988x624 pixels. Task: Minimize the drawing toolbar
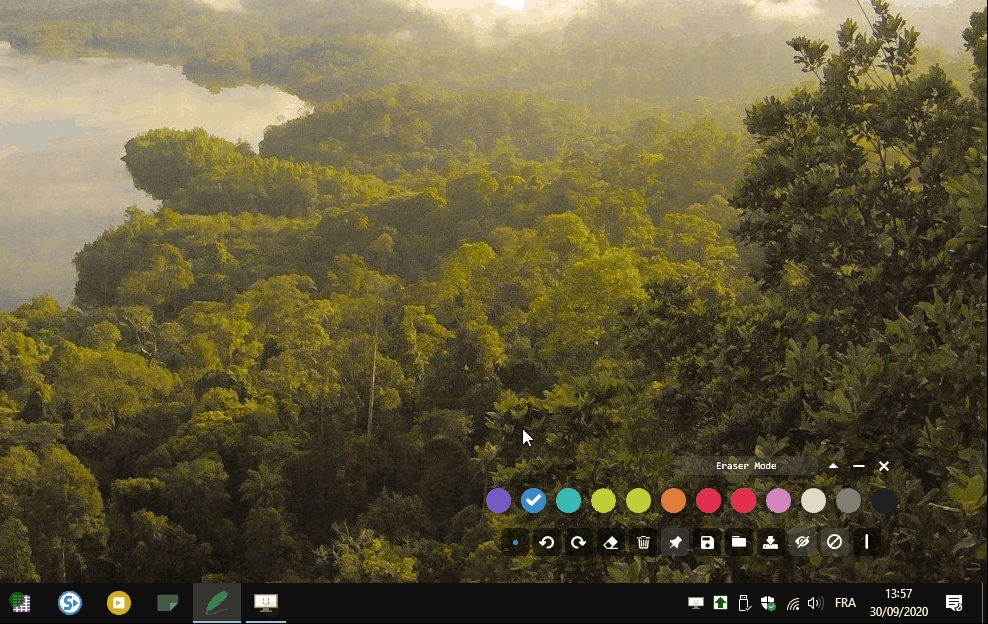[858, 466]
